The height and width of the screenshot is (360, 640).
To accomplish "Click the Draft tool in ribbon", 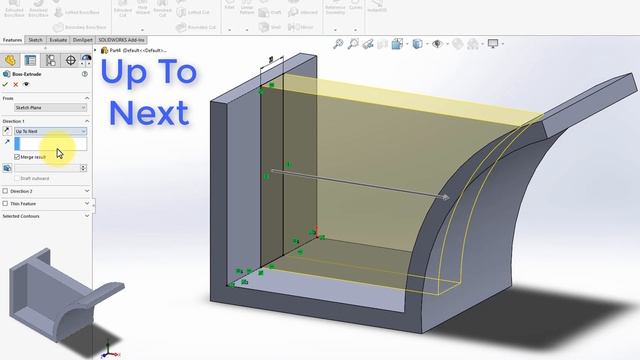I will (x=270, y=13).
